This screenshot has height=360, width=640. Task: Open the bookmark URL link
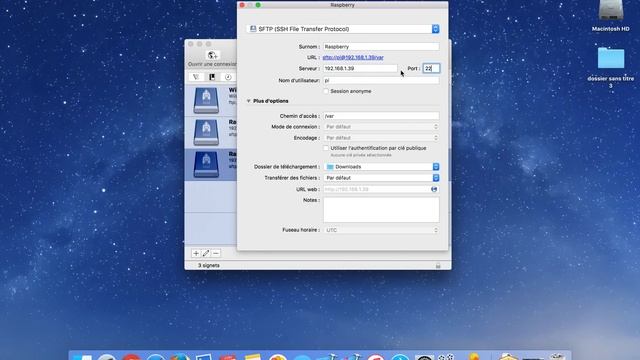[353, 58]
